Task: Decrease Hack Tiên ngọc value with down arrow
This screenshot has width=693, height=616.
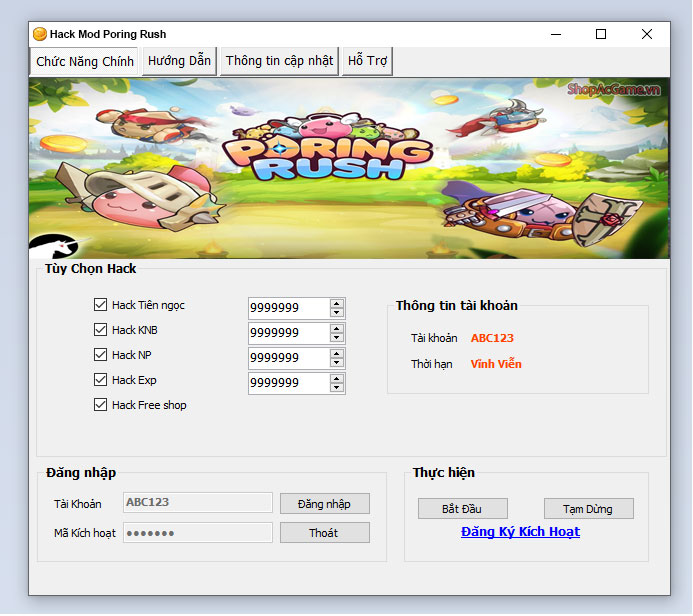Action: pos(337,312)
